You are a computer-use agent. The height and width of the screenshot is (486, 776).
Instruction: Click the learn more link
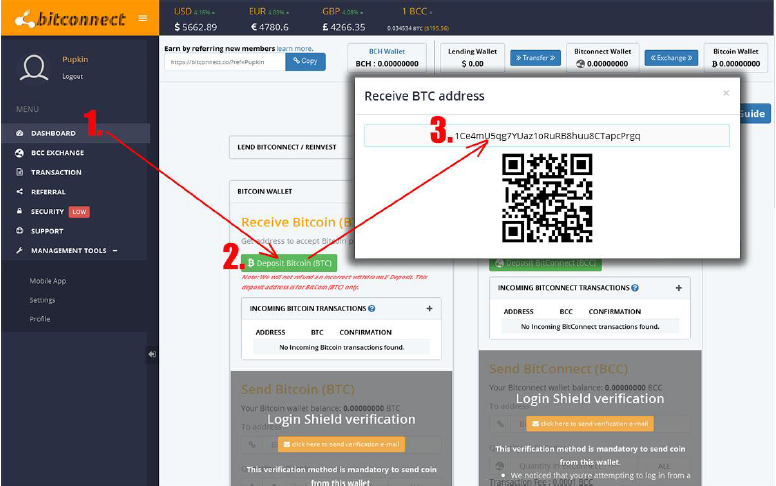click(294, 49)
